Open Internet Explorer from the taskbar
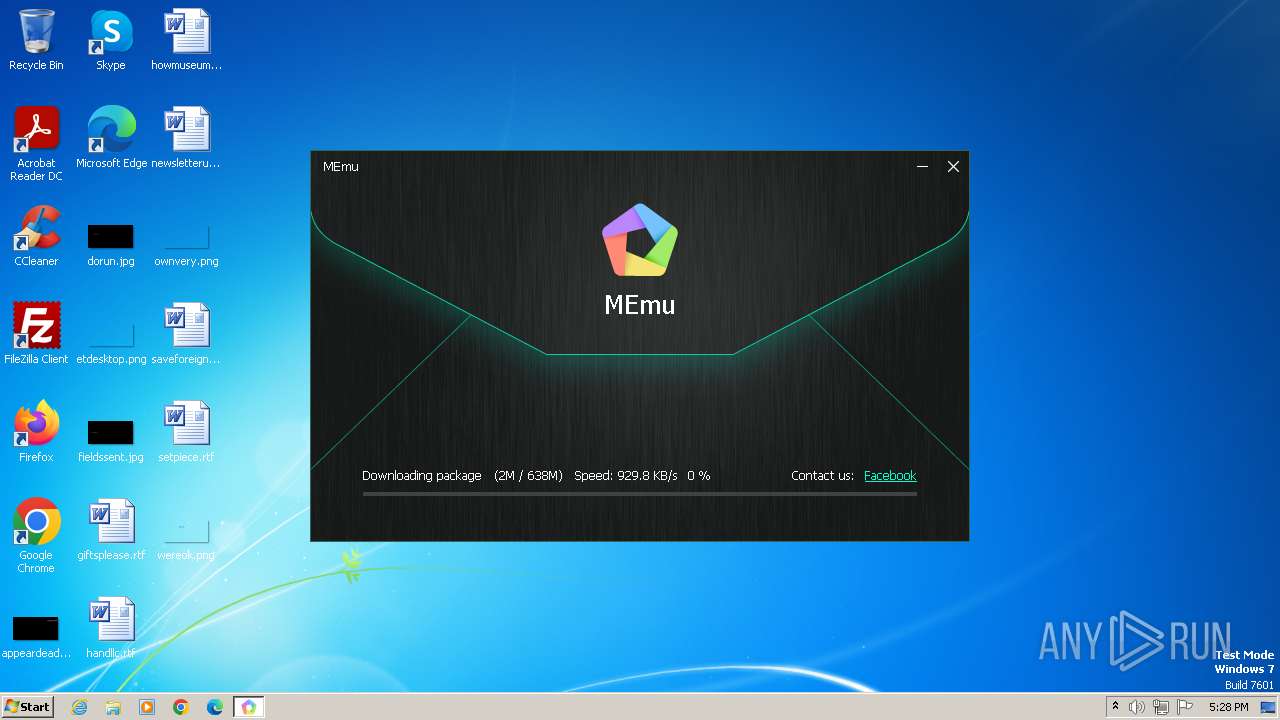Image resolution: width=1280 pixels, height=720 pixels. 80,707
